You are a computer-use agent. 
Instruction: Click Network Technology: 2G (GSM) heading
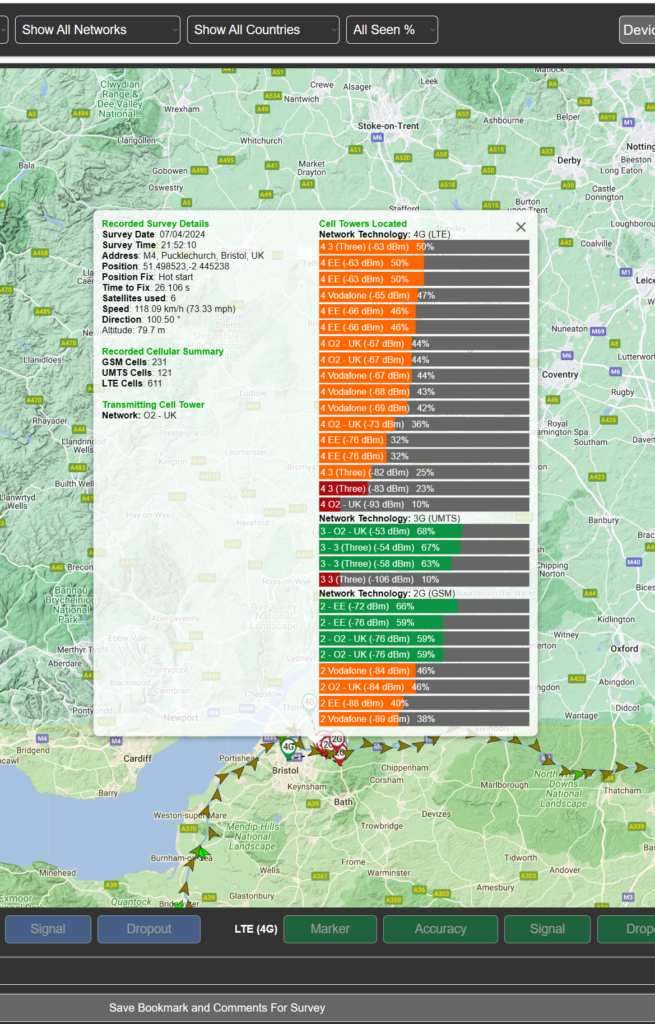coord(387,594)
